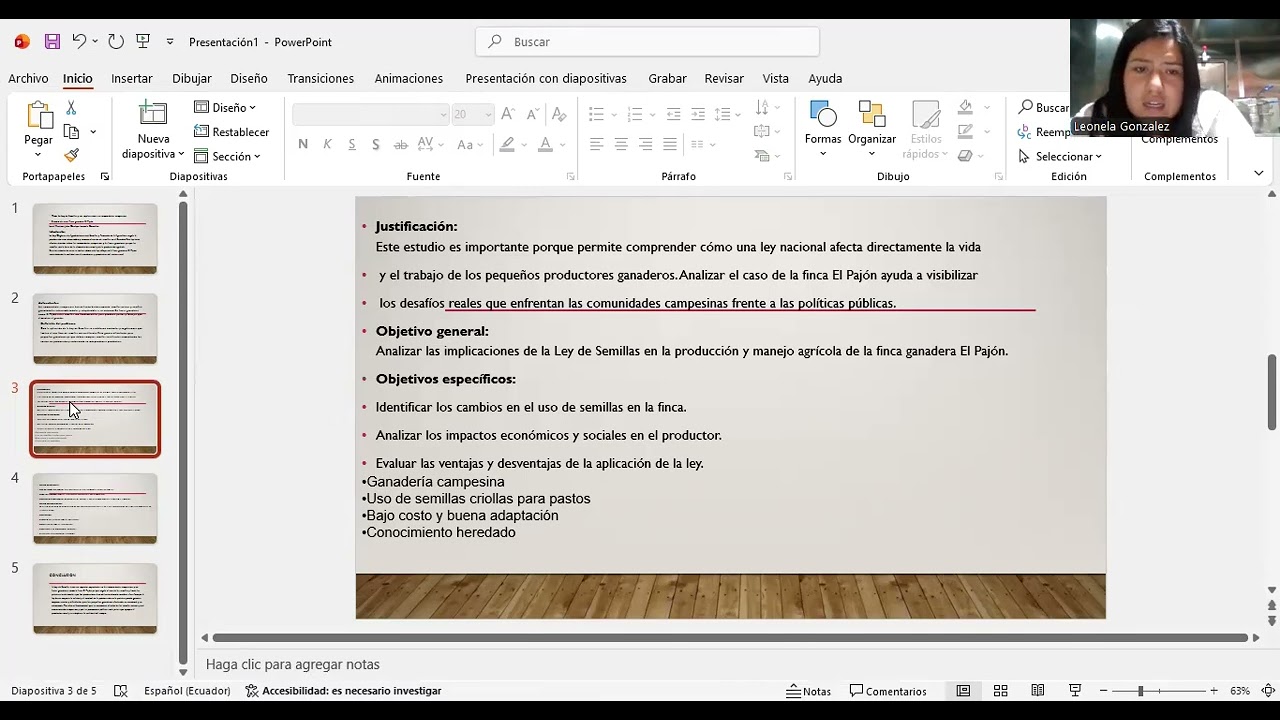Click Haga clic para agregar notas
This screenshot has height=720, width=1280.
coord(293,664)
